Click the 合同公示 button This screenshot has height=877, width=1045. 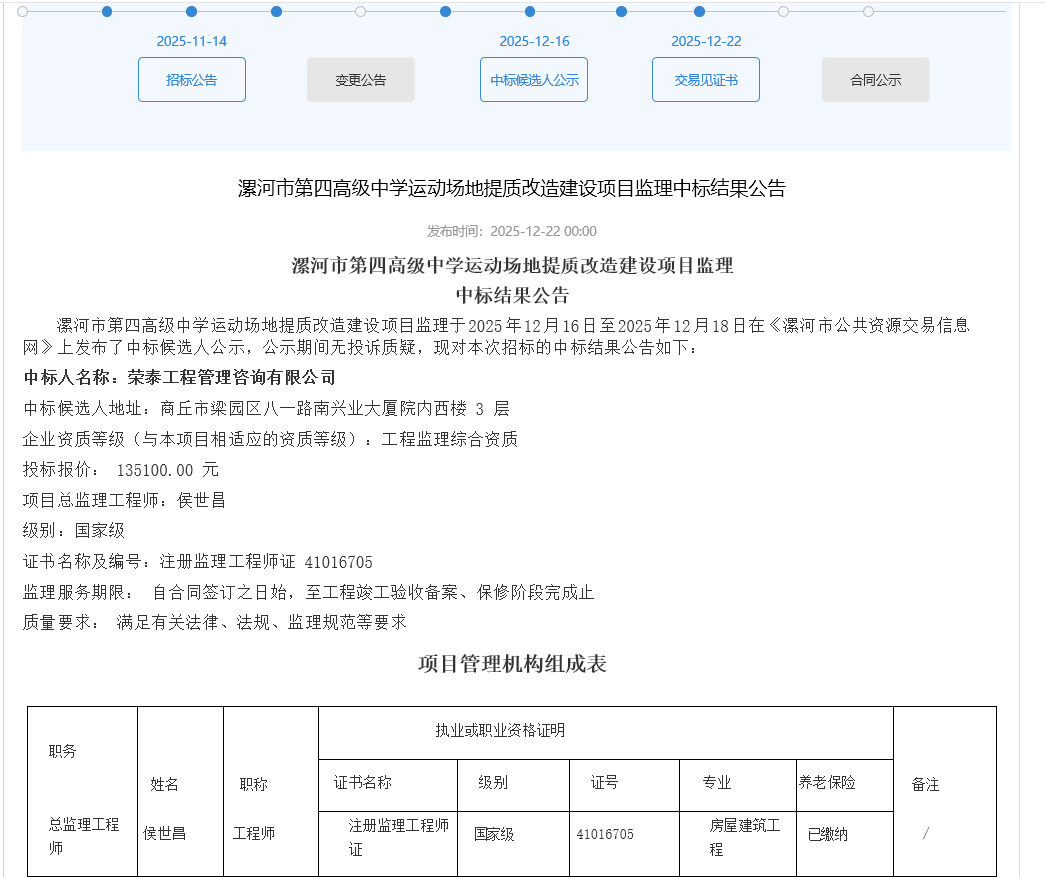pyautogui.click(x=875, y=80)
